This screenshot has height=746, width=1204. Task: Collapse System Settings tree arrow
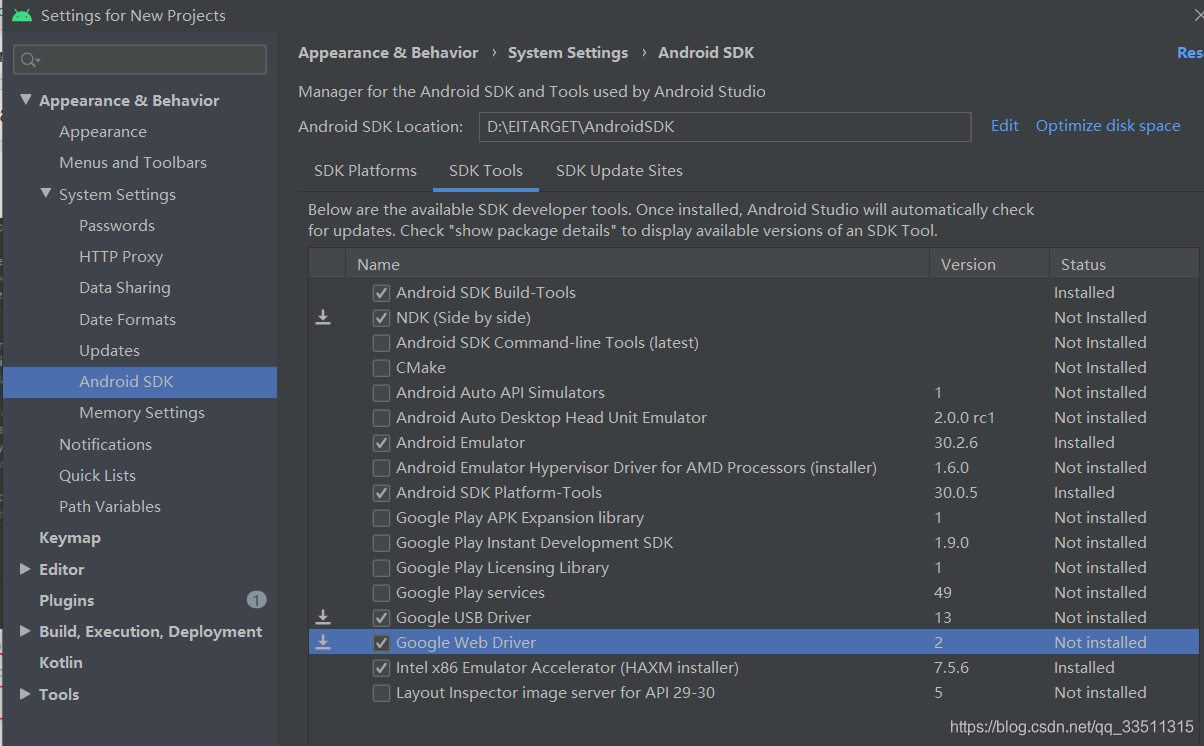click(46, 194)
